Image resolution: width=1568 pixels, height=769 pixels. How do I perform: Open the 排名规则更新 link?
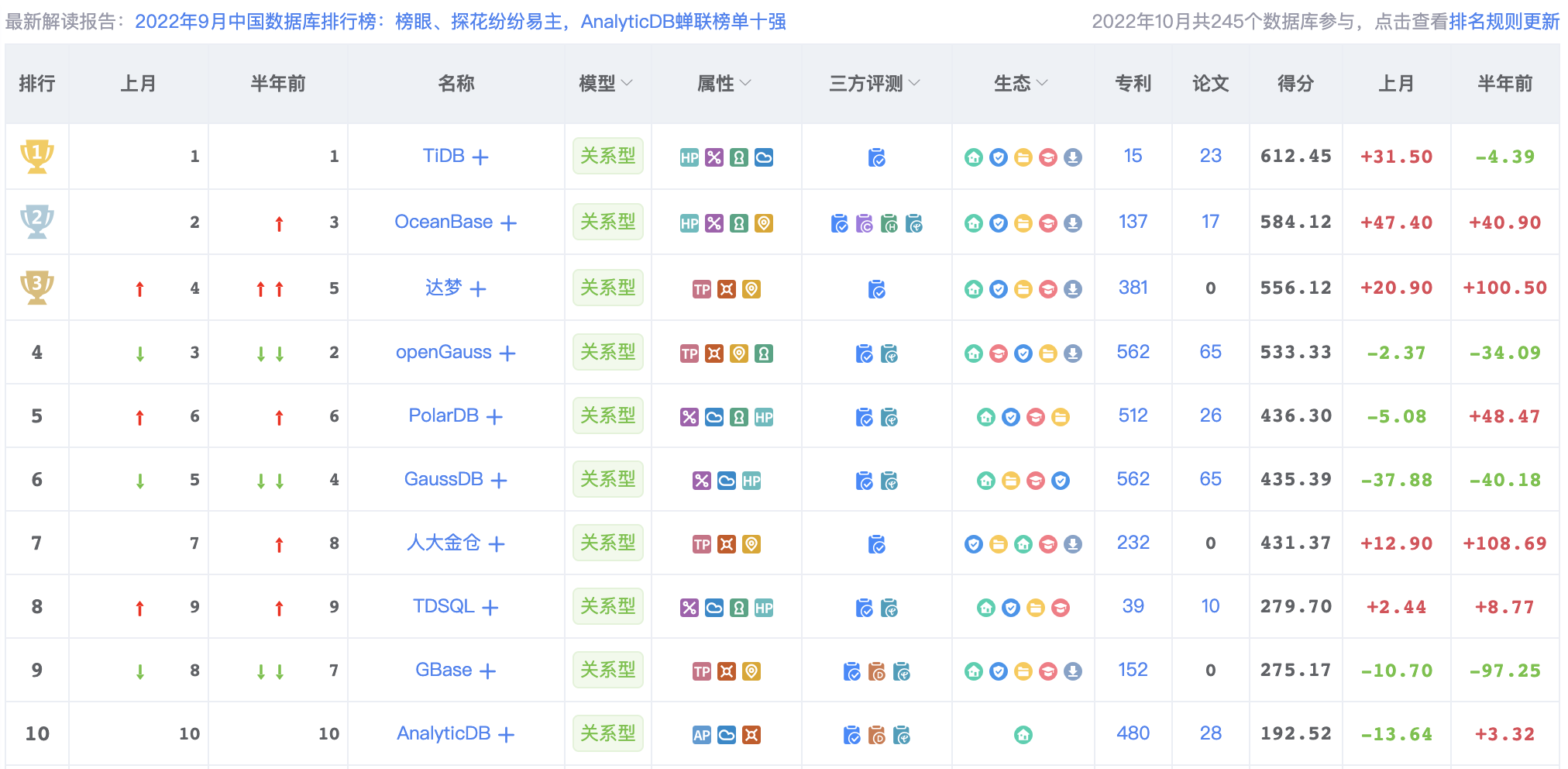(x=1504, y=22)
